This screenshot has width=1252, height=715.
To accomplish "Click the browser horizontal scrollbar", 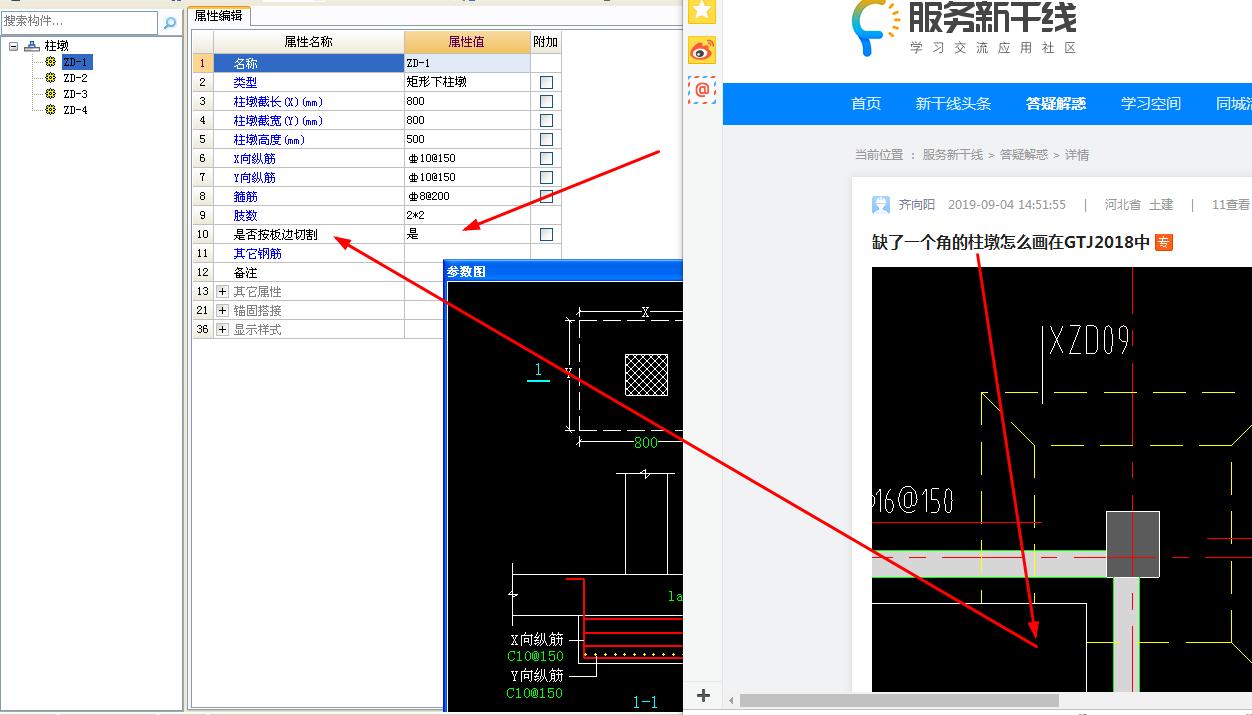I will pos(899,700).
